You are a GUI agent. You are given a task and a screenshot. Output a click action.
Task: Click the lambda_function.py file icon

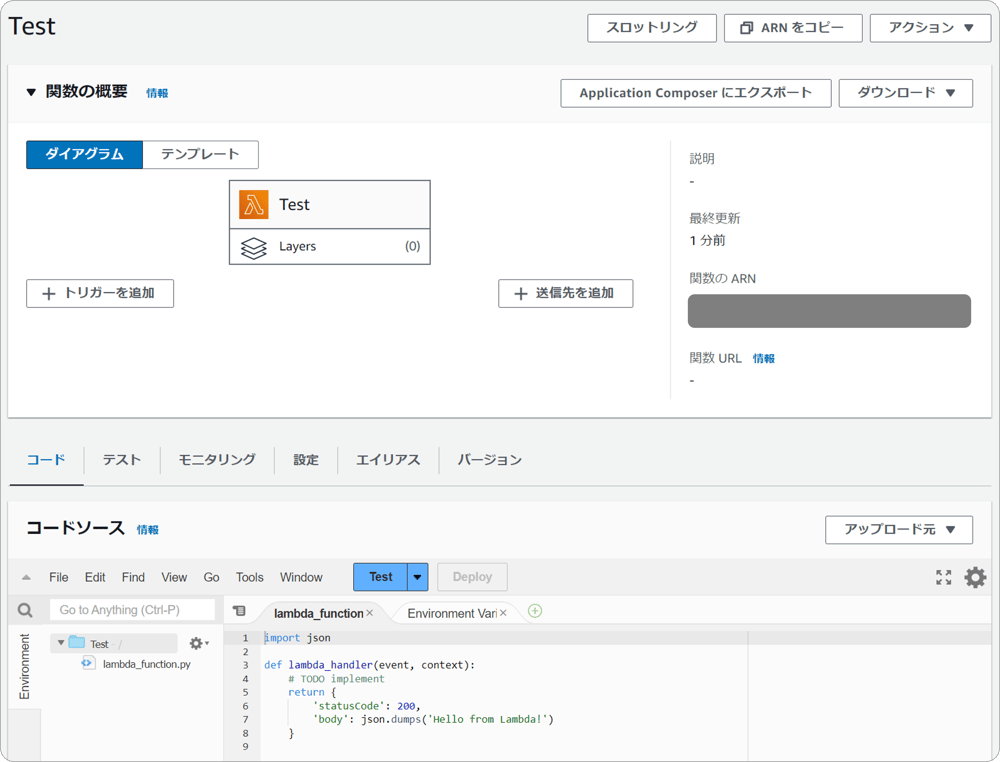click(x=87, y=663)
